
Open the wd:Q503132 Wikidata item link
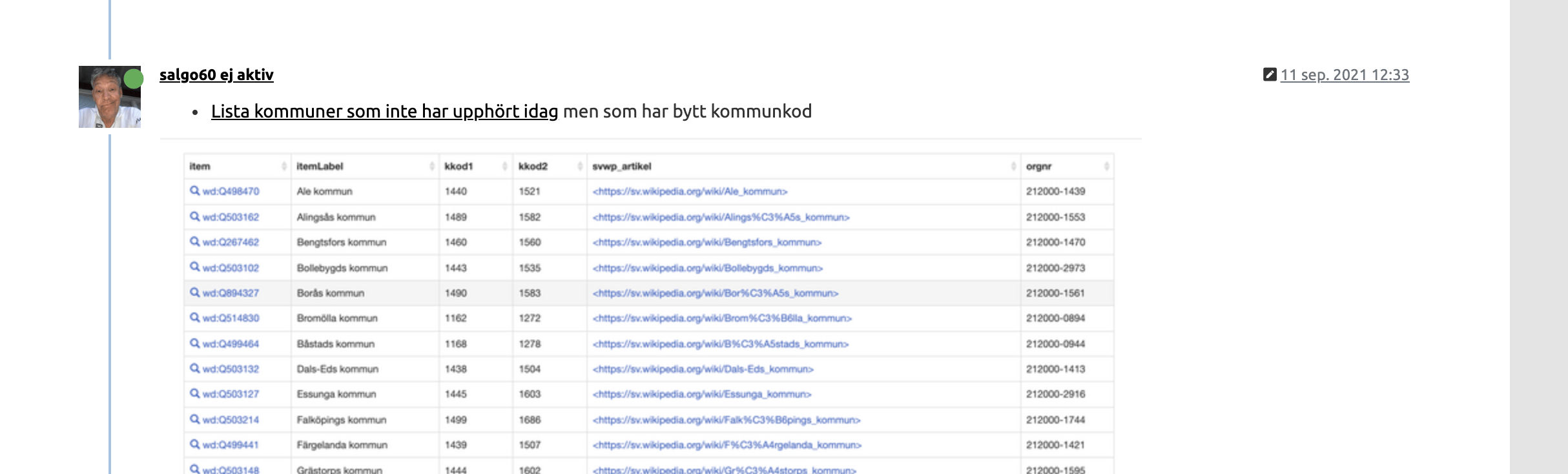pos(231,369)
